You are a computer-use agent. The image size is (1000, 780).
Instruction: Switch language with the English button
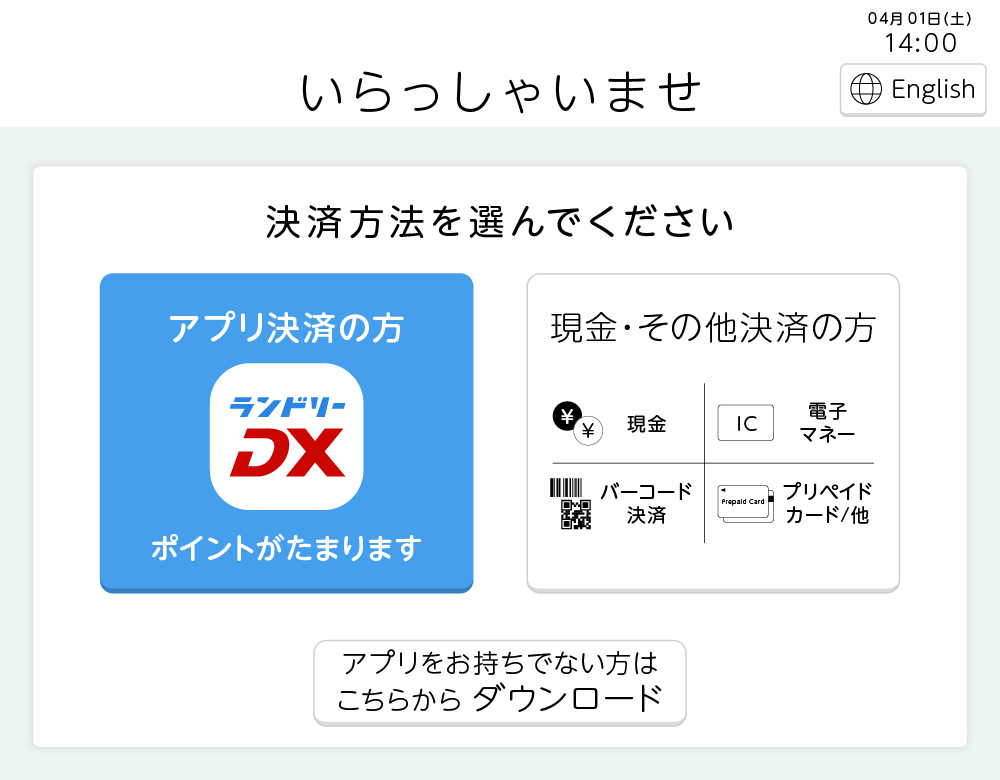913,90
